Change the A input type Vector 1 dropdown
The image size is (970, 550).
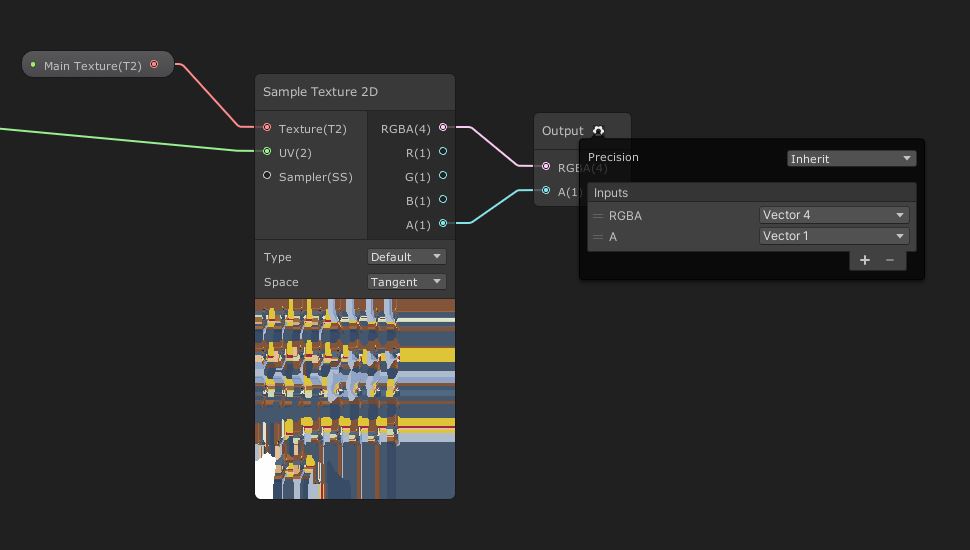(x=833, y=236)
